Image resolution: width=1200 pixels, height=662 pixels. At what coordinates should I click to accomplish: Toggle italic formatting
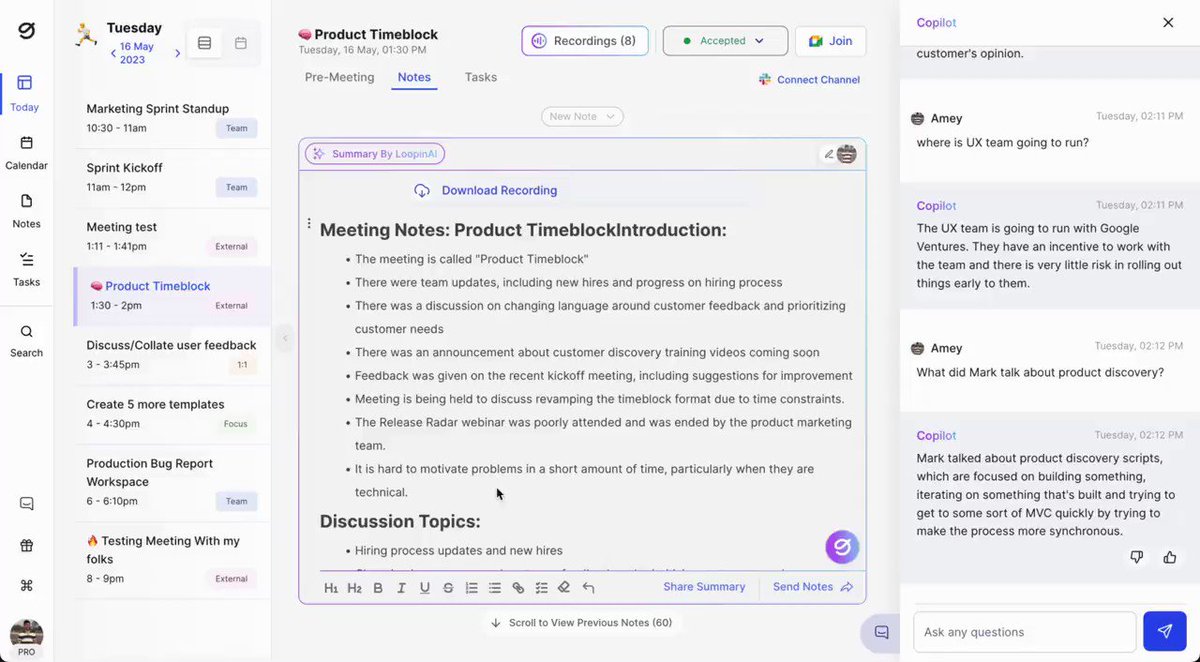[401, 588]
